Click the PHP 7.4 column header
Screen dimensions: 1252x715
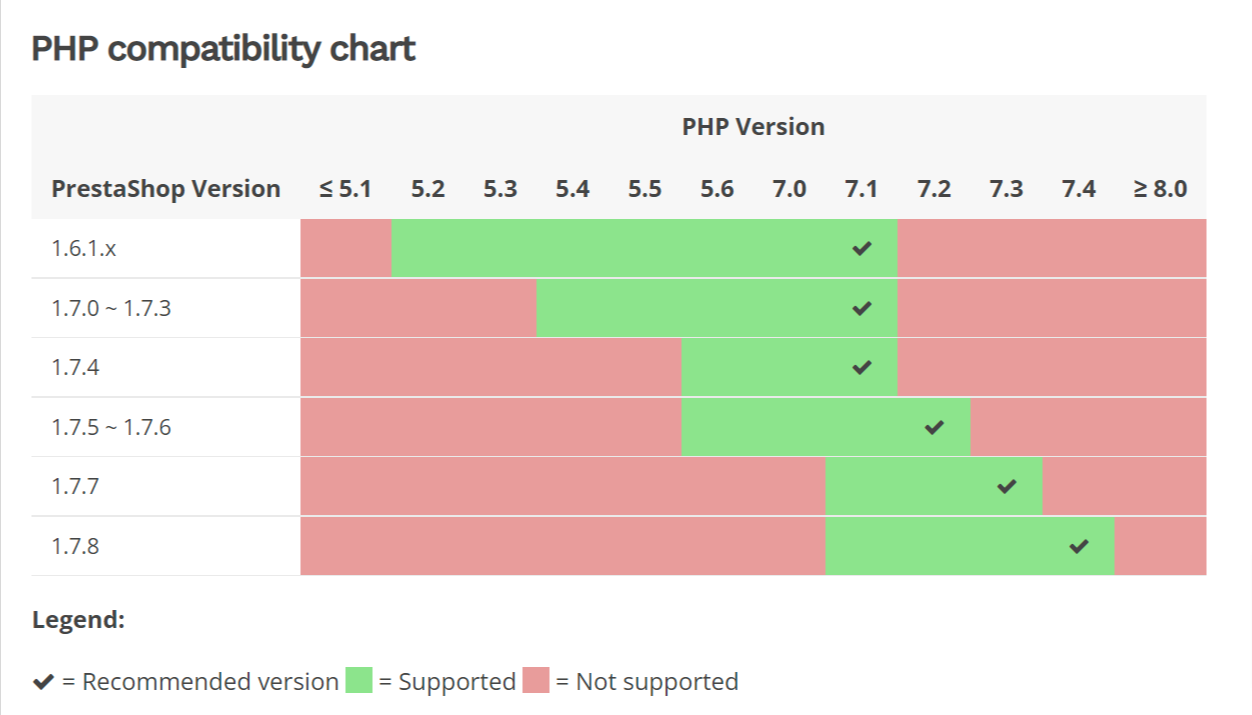(x=1078, y=189)
